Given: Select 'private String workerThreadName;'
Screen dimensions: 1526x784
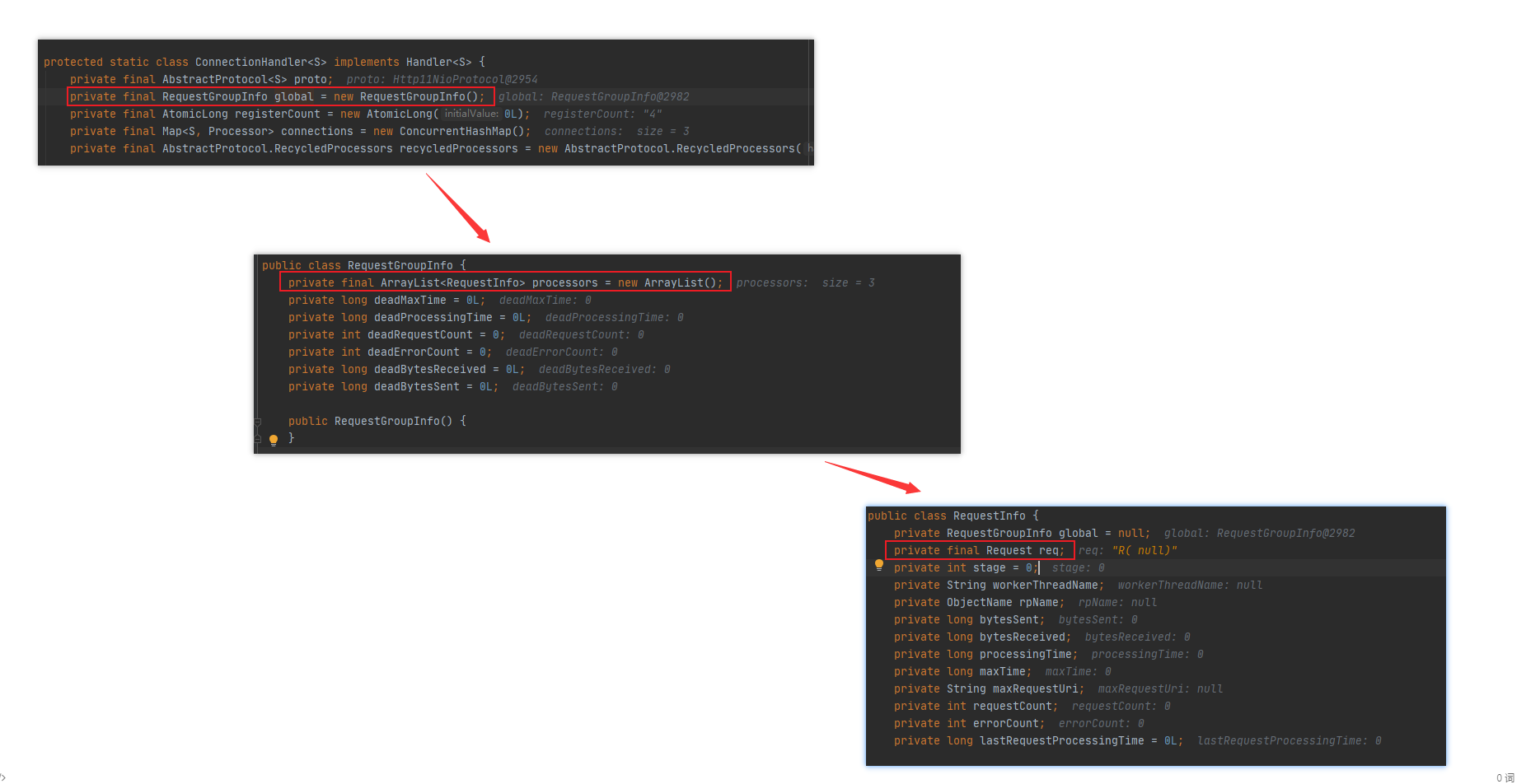Looking at the screenshot, I should click(999, 585).
